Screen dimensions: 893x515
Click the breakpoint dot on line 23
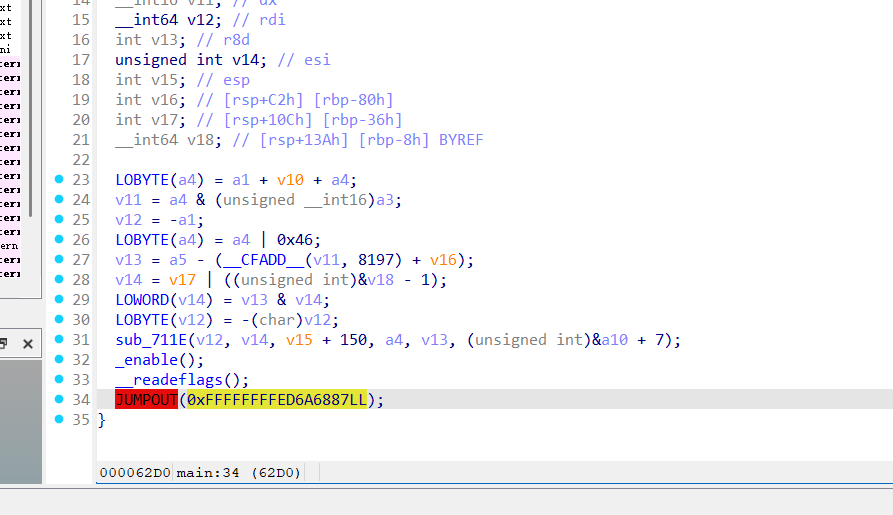pyautogui.click(x=58, y=180)
